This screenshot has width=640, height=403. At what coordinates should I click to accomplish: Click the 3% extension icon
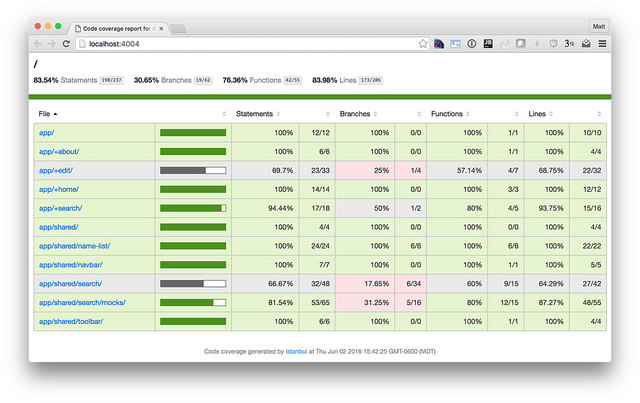569,44
